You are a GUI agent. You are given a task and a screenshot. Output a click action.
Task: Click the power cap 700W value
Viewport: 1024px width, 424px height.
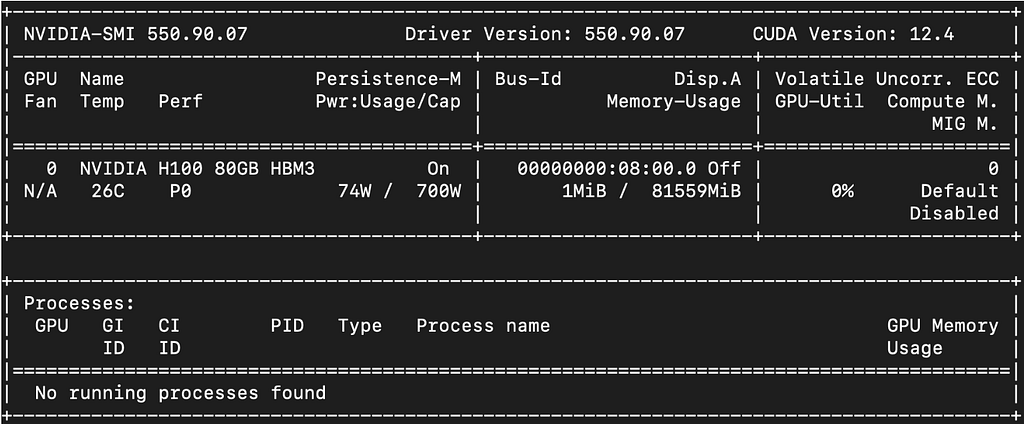(x=438, y=191)
